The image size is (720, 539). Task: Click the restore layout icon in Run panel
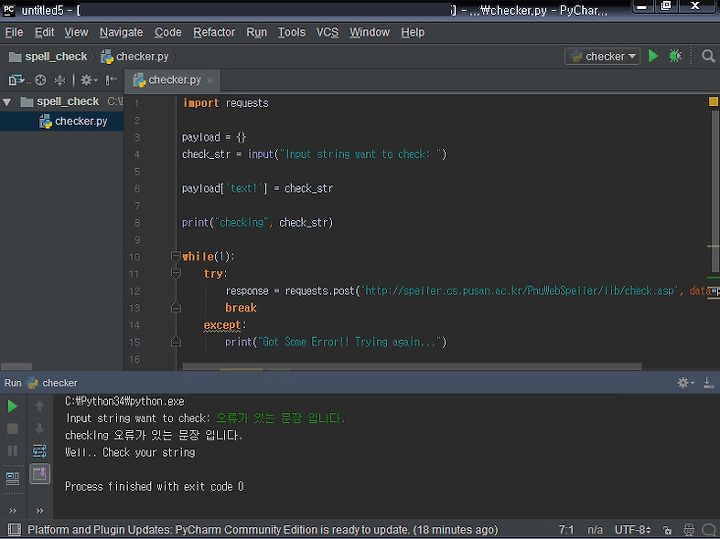(12, 478)
